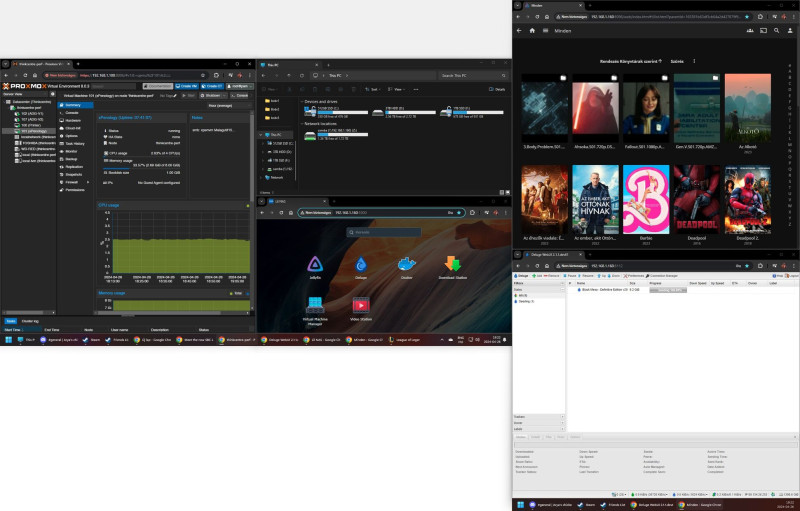
Task: Pause the torrent in the Deluge toolbar
Action: [570, 275]
